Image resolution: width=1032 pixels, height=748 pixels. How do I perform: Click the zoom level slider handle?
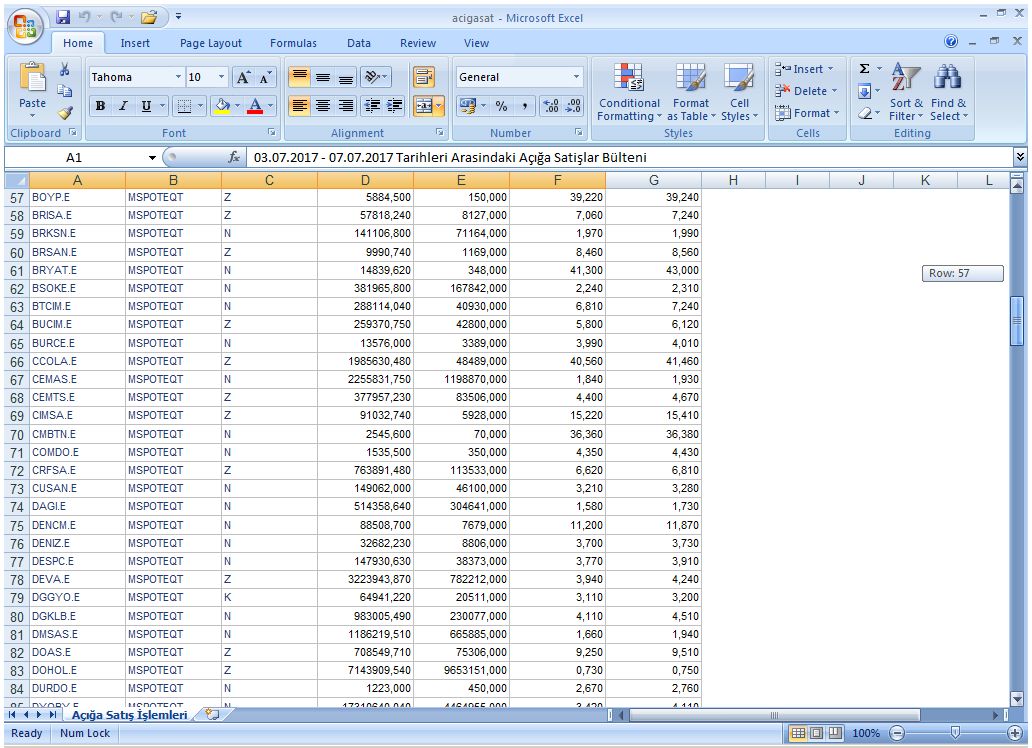tap(955, 732)
